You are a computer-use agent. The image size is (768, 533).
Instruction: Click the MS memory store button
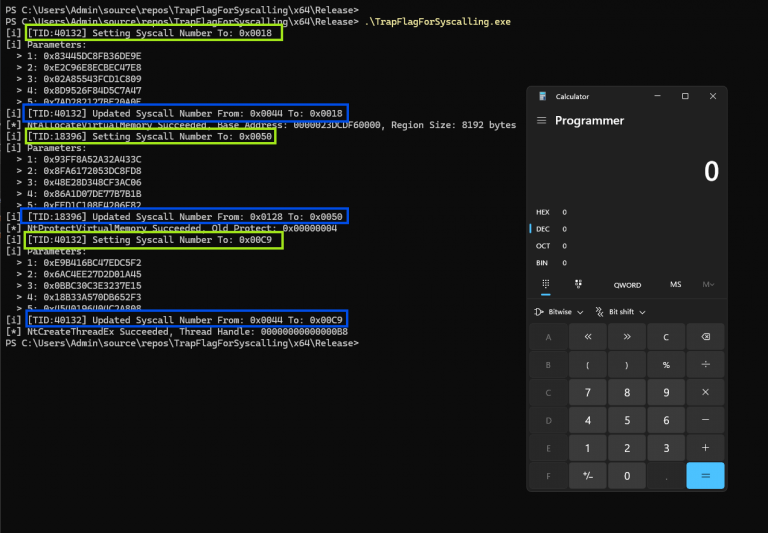675,285
